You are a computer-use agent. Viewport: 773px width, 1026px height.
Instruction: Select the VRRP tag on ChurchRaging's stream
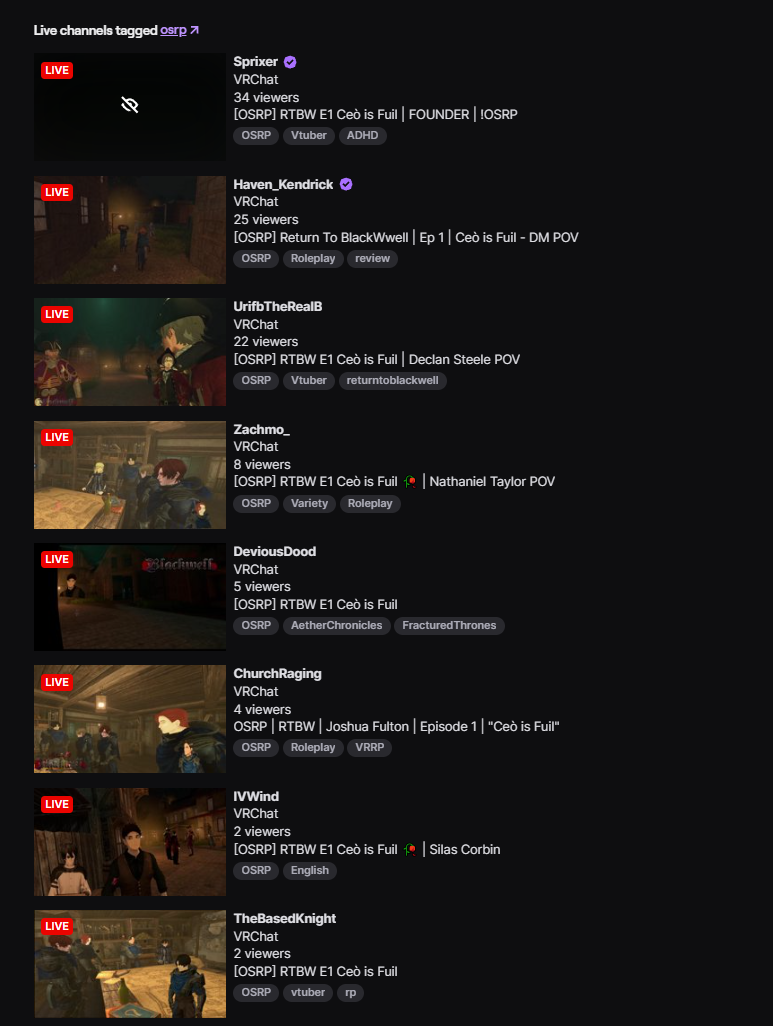click(x=370, y=748)
